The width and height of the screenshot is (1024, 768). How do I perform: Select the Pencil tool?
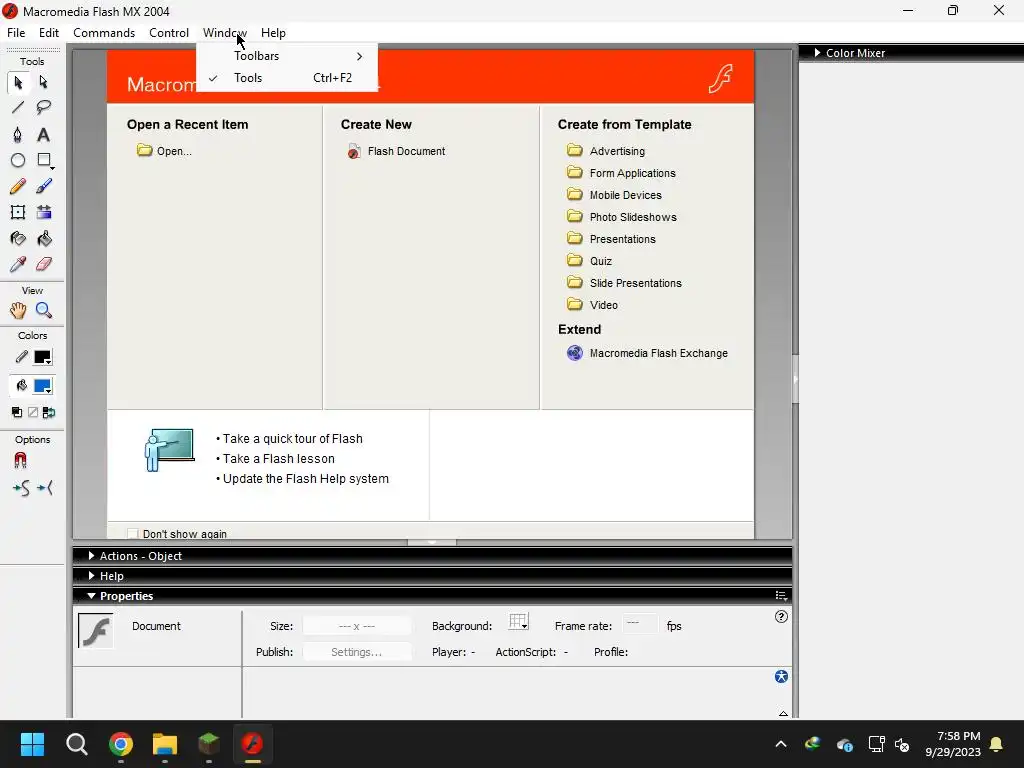click(18, 187)
